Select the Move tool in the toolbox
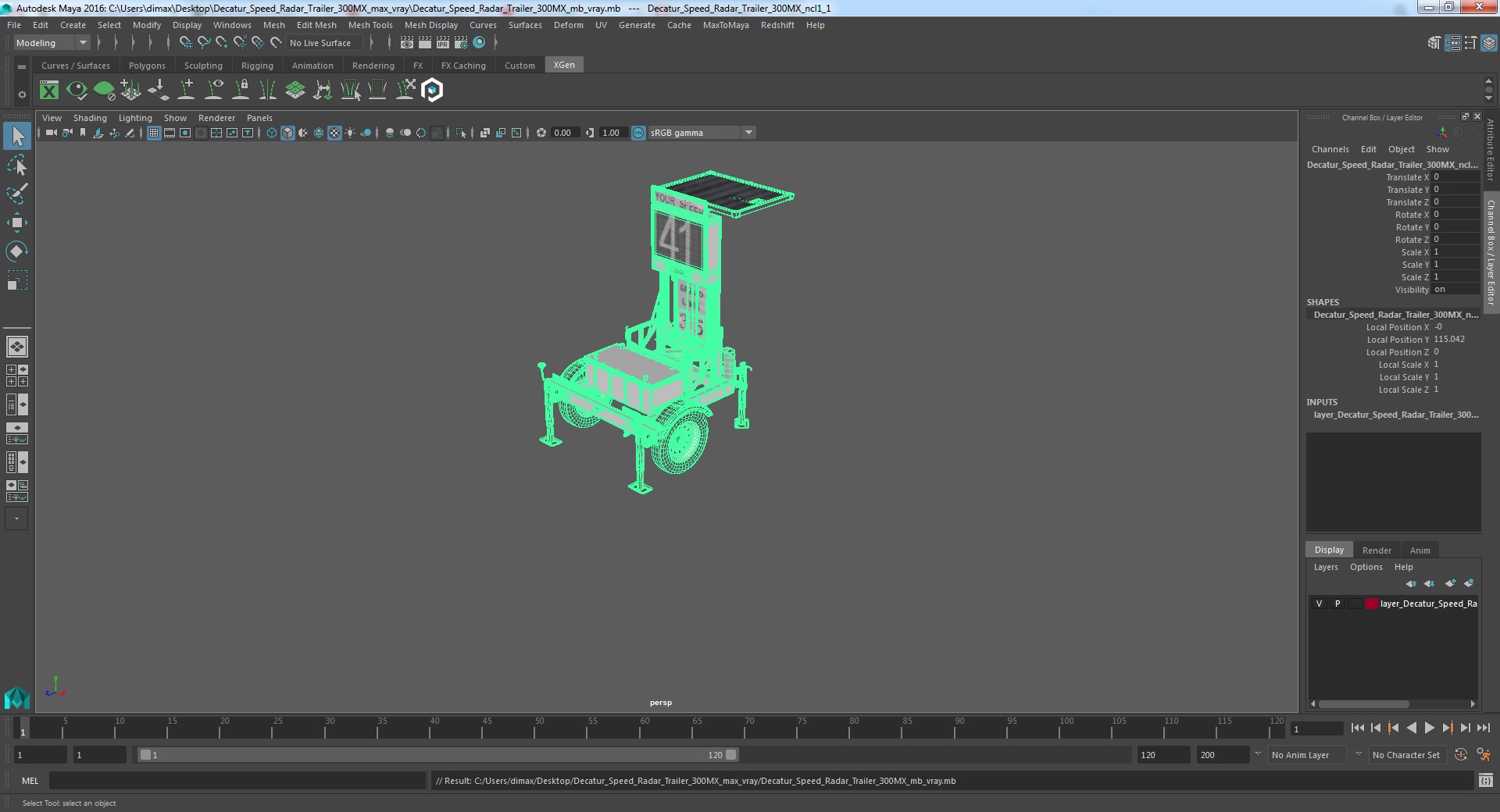The height and width of the screenshot is (812, 1500). click(x=16, y=223)
